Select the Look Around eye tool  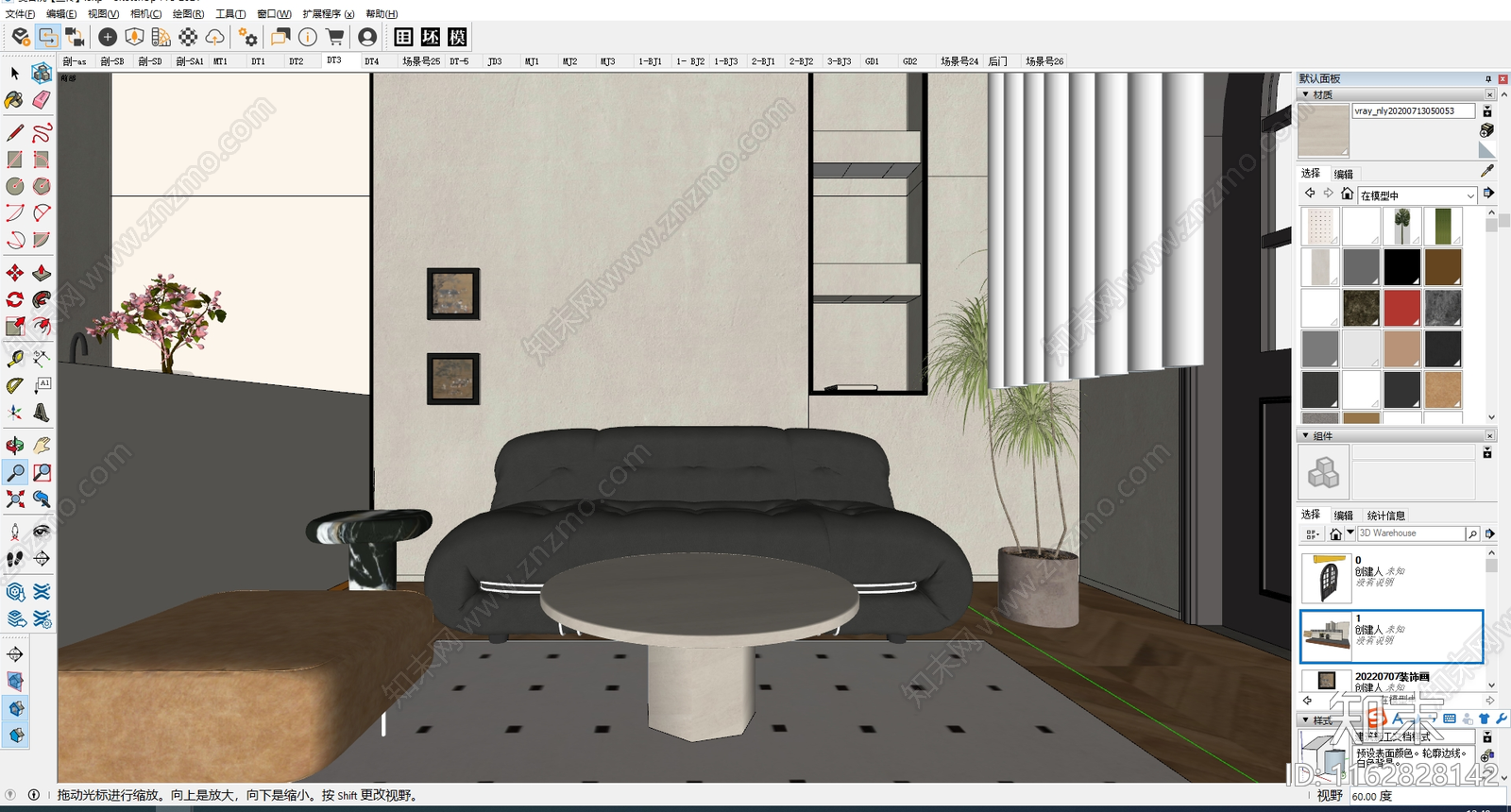[x=42, y=532]
